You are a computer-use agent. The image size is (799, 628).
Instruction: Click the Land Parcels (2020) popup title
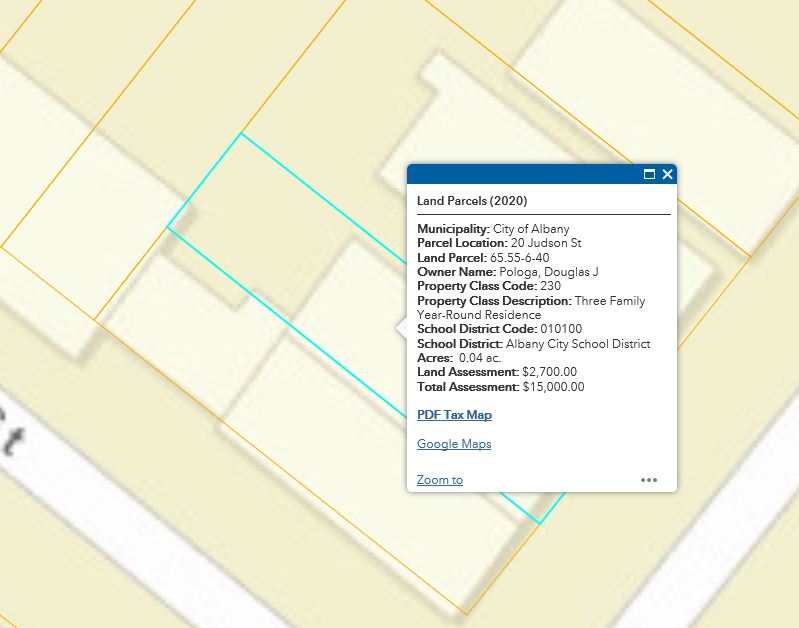pos(472,201)
